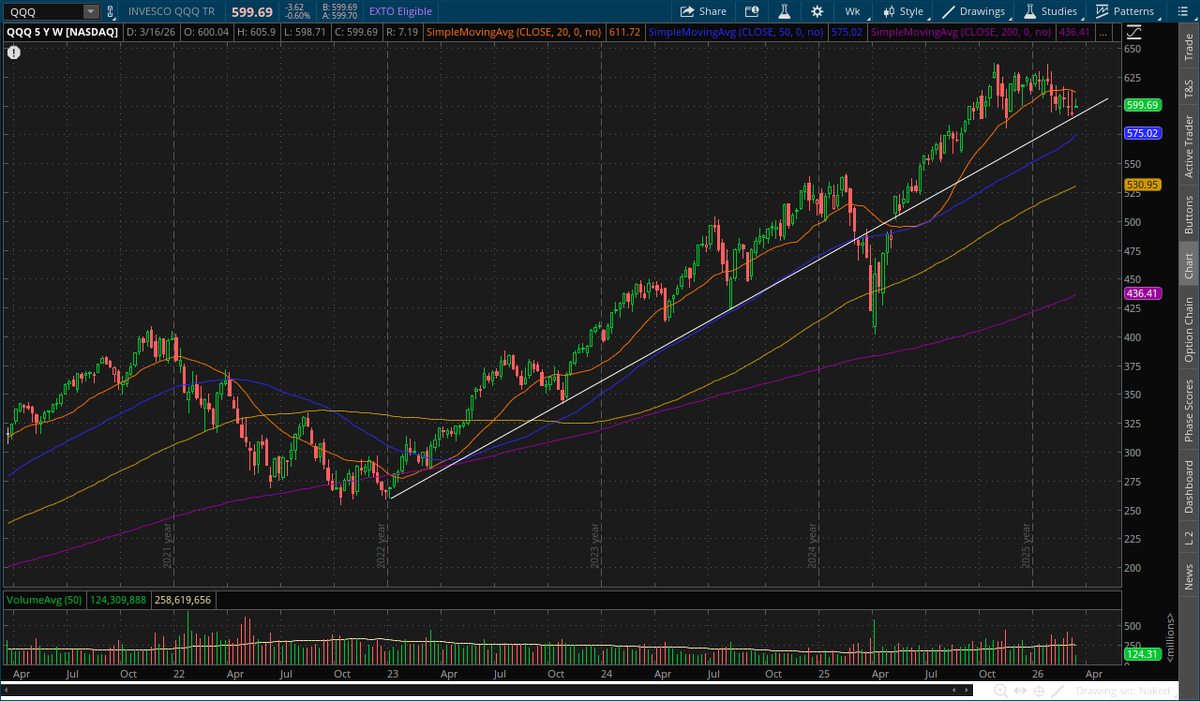Open the symbol dropdown arrow next to QQQ

pos(92,11)
